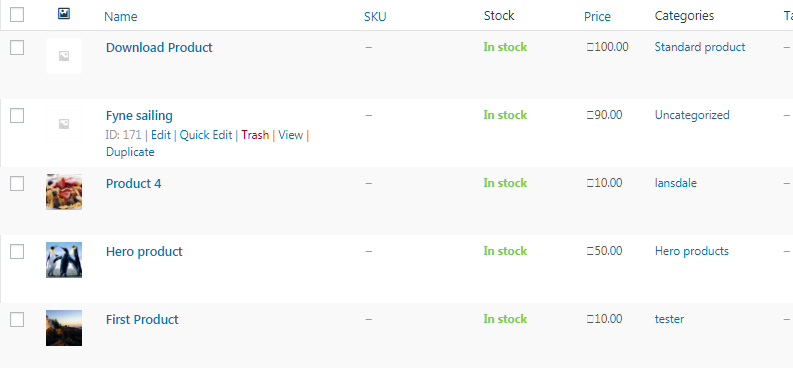793x368 pixels.
Task: Click Download Product placeholder image icon
Action: (x=64, y=56)
